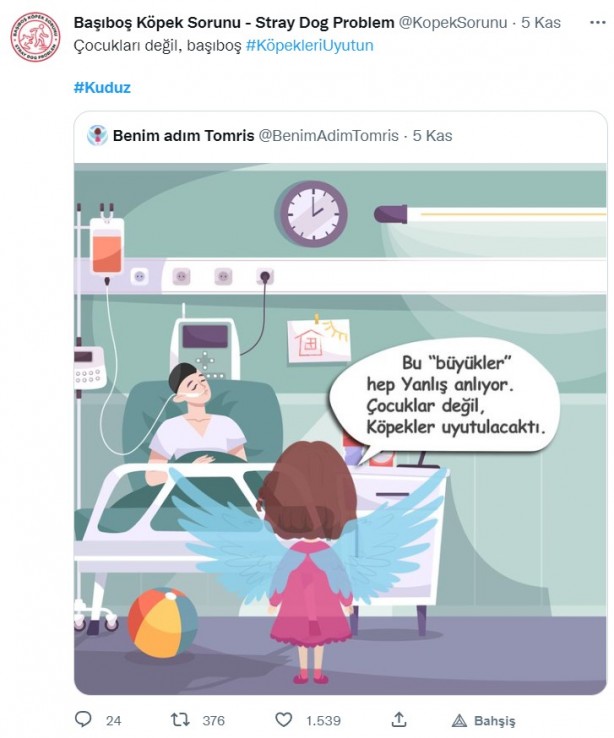Open Benim adım Tomris's small profile avatar
This screenshot has height=738, width=614.
click(97, 135)
